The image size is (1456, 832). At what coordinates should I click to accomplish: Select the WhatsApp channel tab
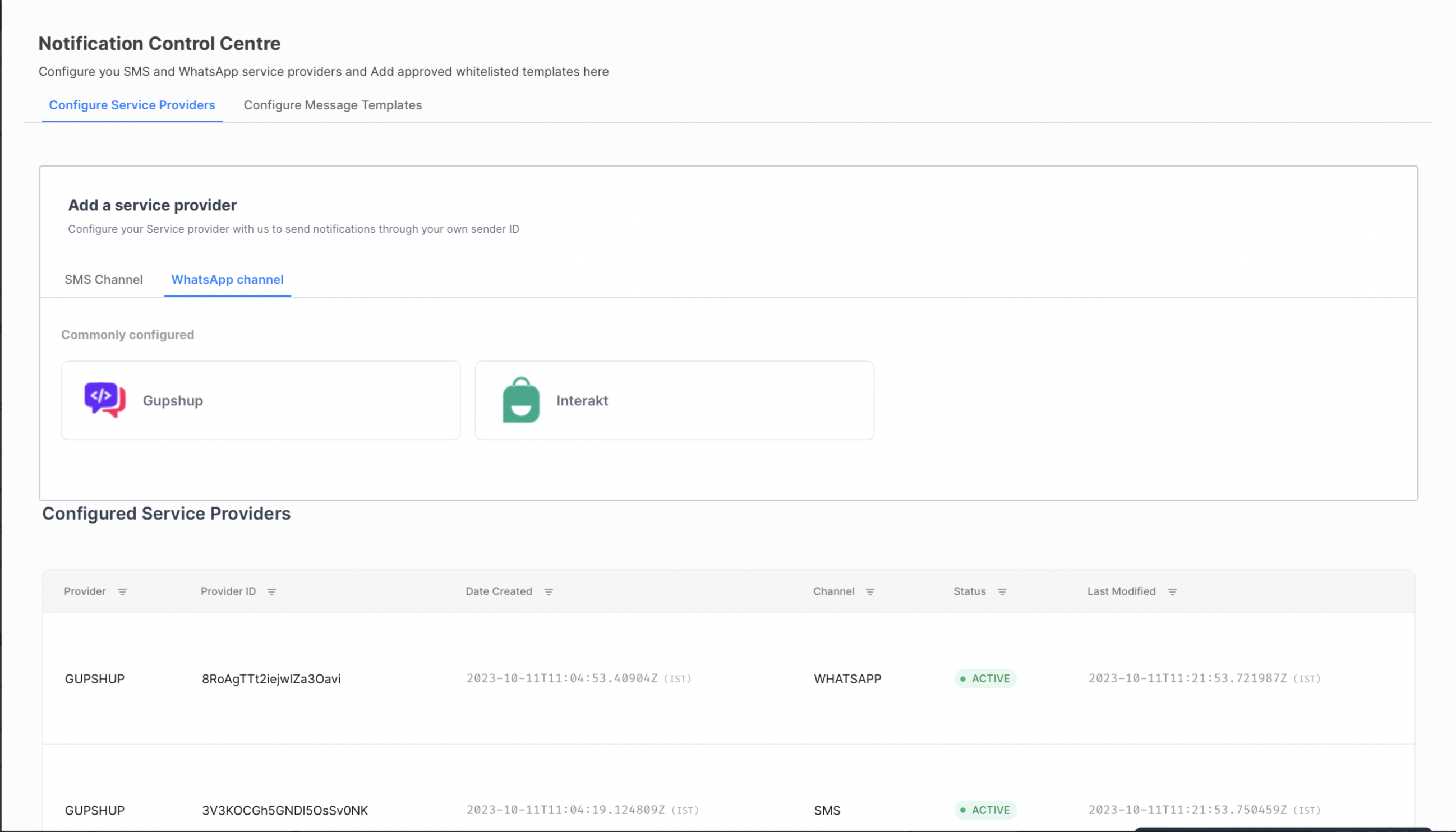coord(228,279)
